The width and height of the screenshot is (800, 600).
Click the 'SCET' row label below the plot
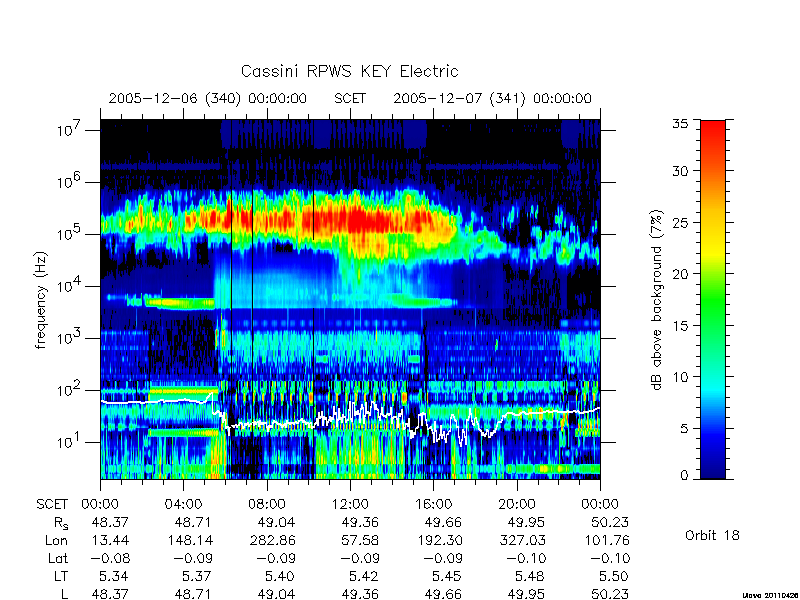(x=52, y=505)
